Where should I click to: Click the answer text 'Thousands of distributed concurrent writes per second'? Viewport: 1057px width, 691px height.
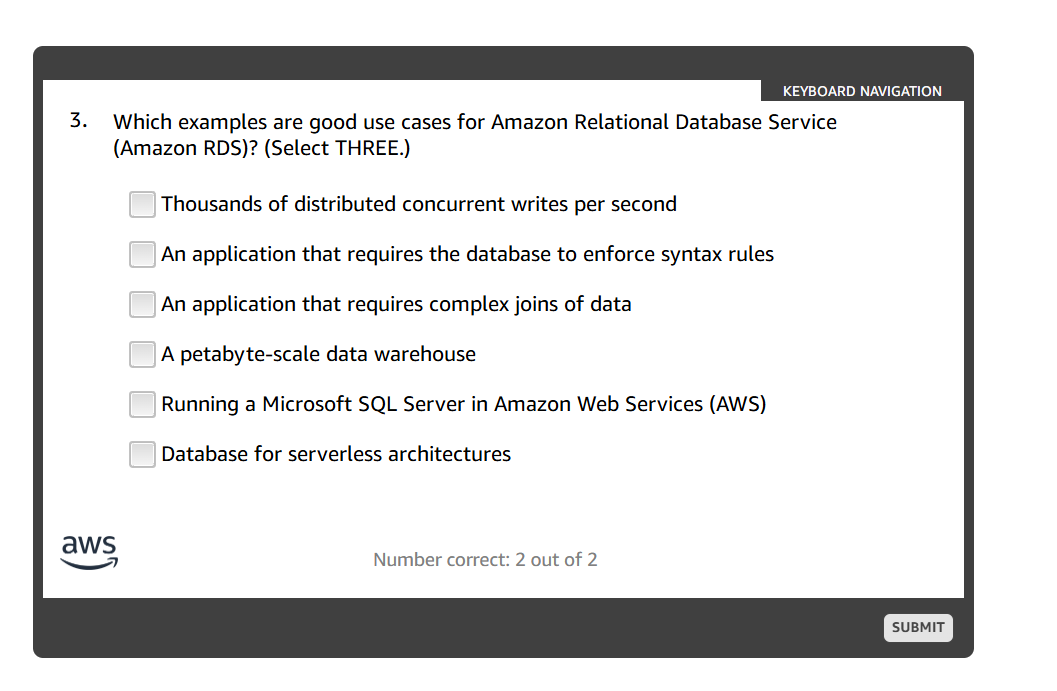click(x=419, y=204)
